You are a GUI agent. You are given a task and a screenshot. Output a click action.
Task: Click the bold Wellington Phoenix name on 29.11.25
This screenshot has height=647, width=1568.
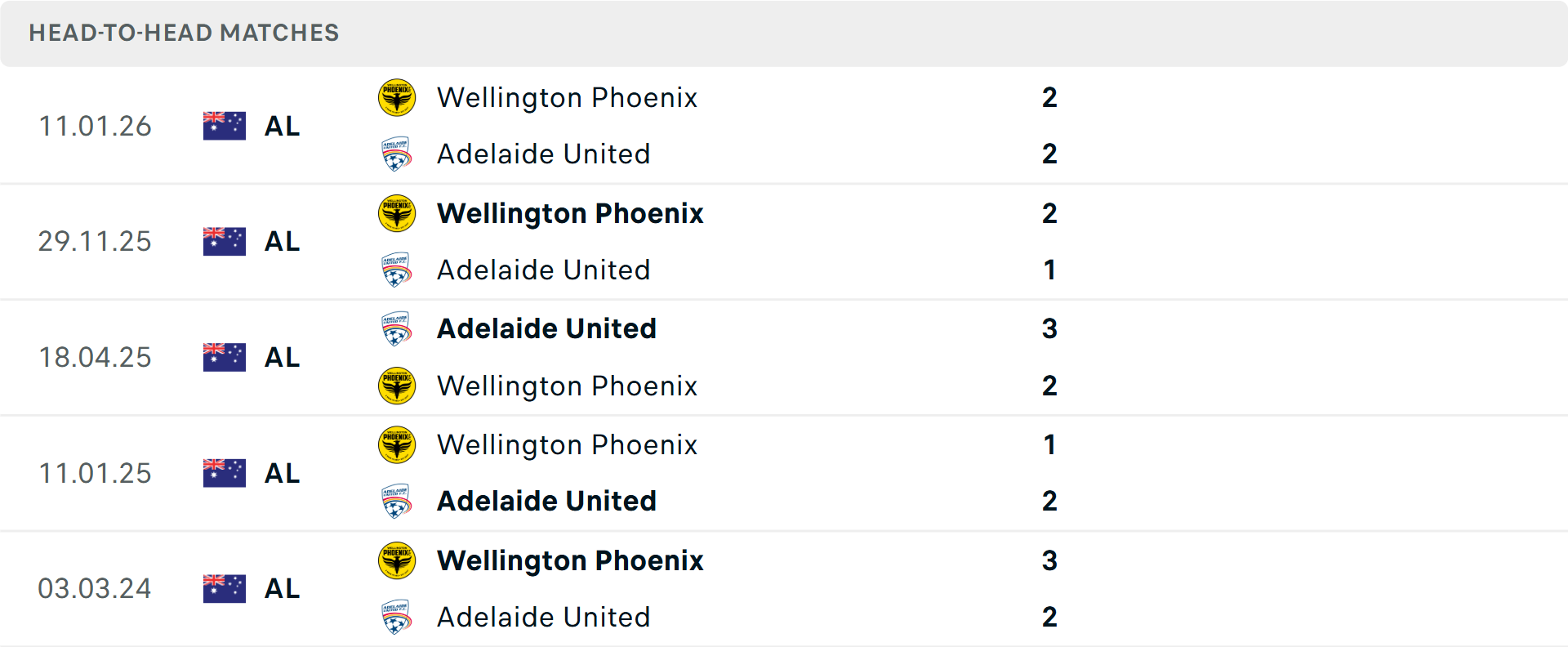point(569,213)
